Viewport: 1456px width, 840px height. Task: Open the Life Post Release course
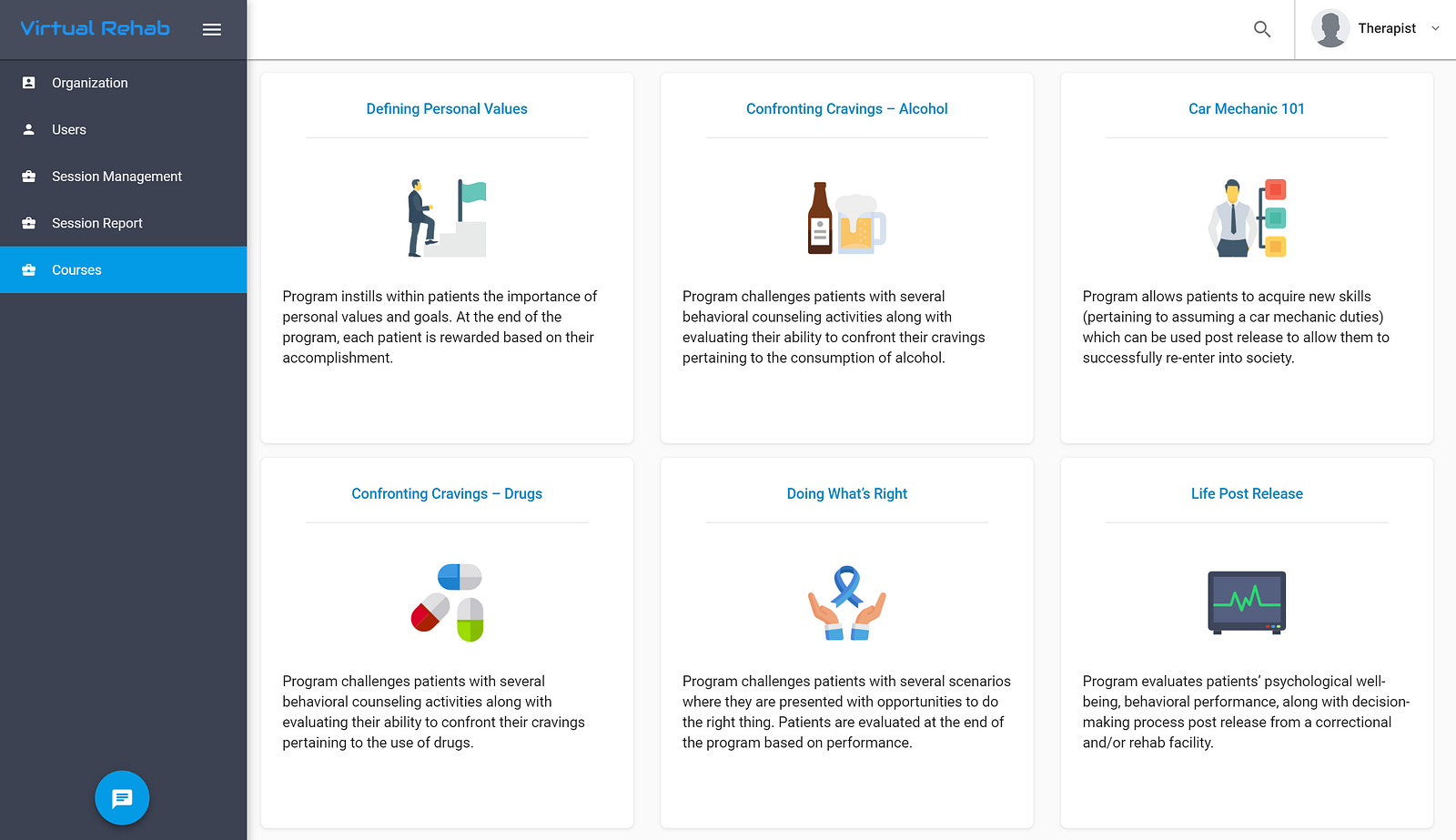[1247, 494]
